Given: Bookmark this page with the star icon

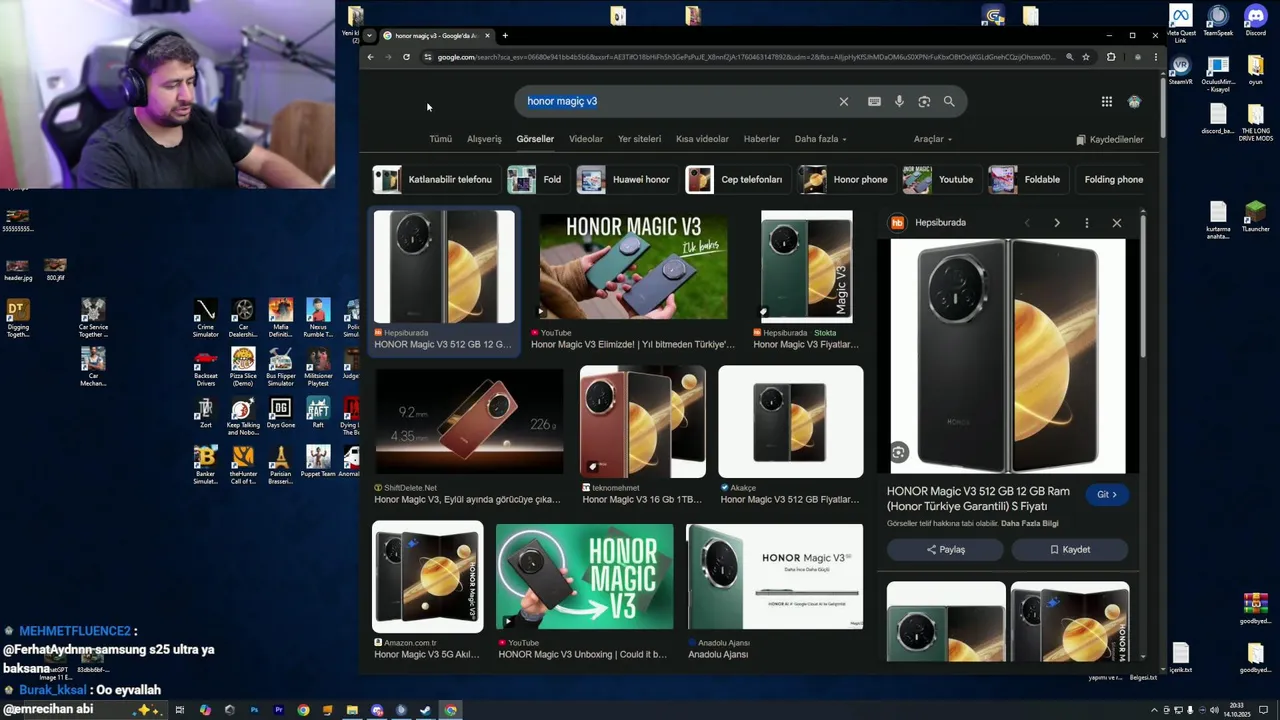Looking at the screenshot, I should 1086,57.
